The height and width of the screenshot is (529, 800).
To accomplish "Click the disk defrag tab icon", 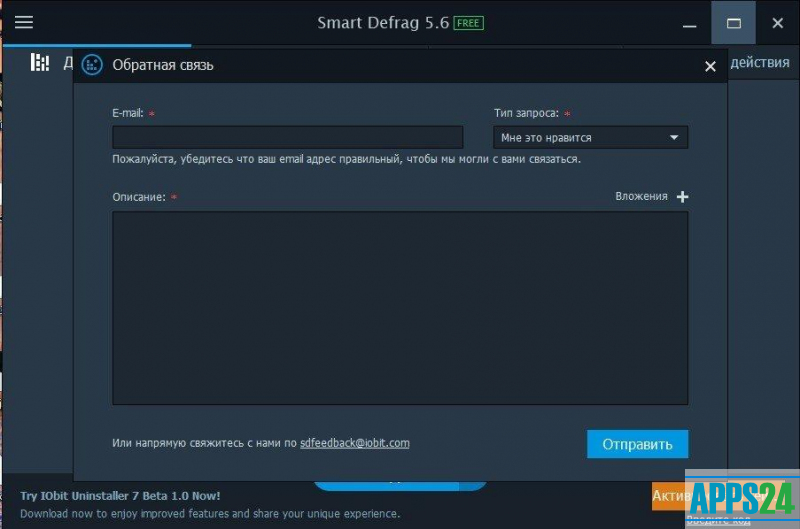I will coord(40,63).
